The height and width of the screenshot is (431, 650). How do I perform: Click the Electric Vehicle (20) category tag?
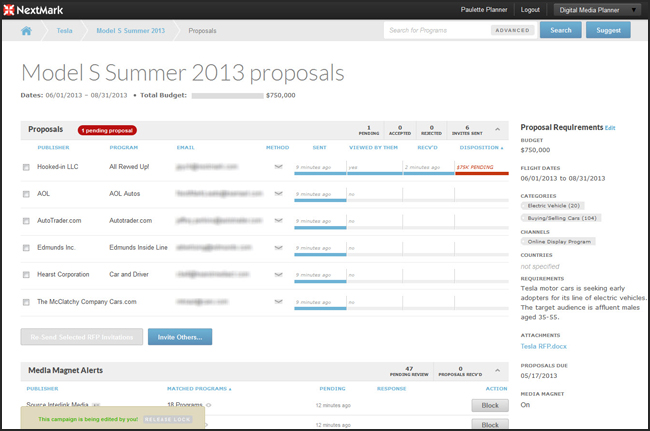coord(552,206)
